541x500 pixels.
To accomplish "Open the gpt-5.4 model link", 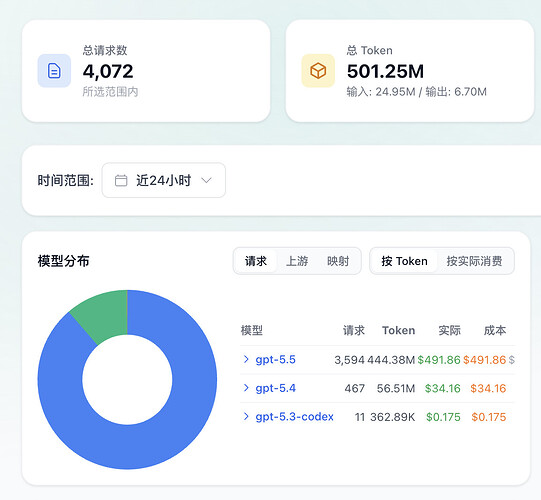I will (x=275, y=388).
